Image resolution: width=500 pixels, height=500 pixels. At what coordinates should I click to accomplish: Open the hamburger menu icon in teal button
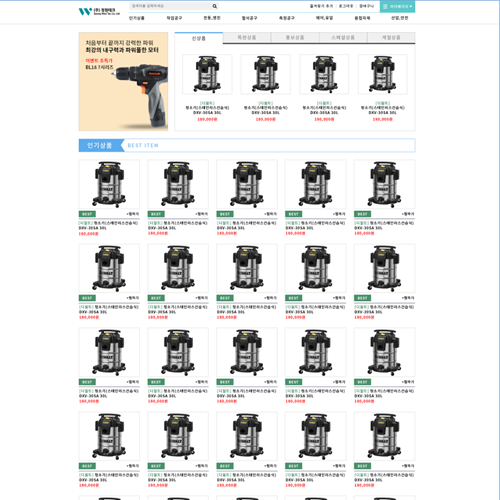pos(385,6)
